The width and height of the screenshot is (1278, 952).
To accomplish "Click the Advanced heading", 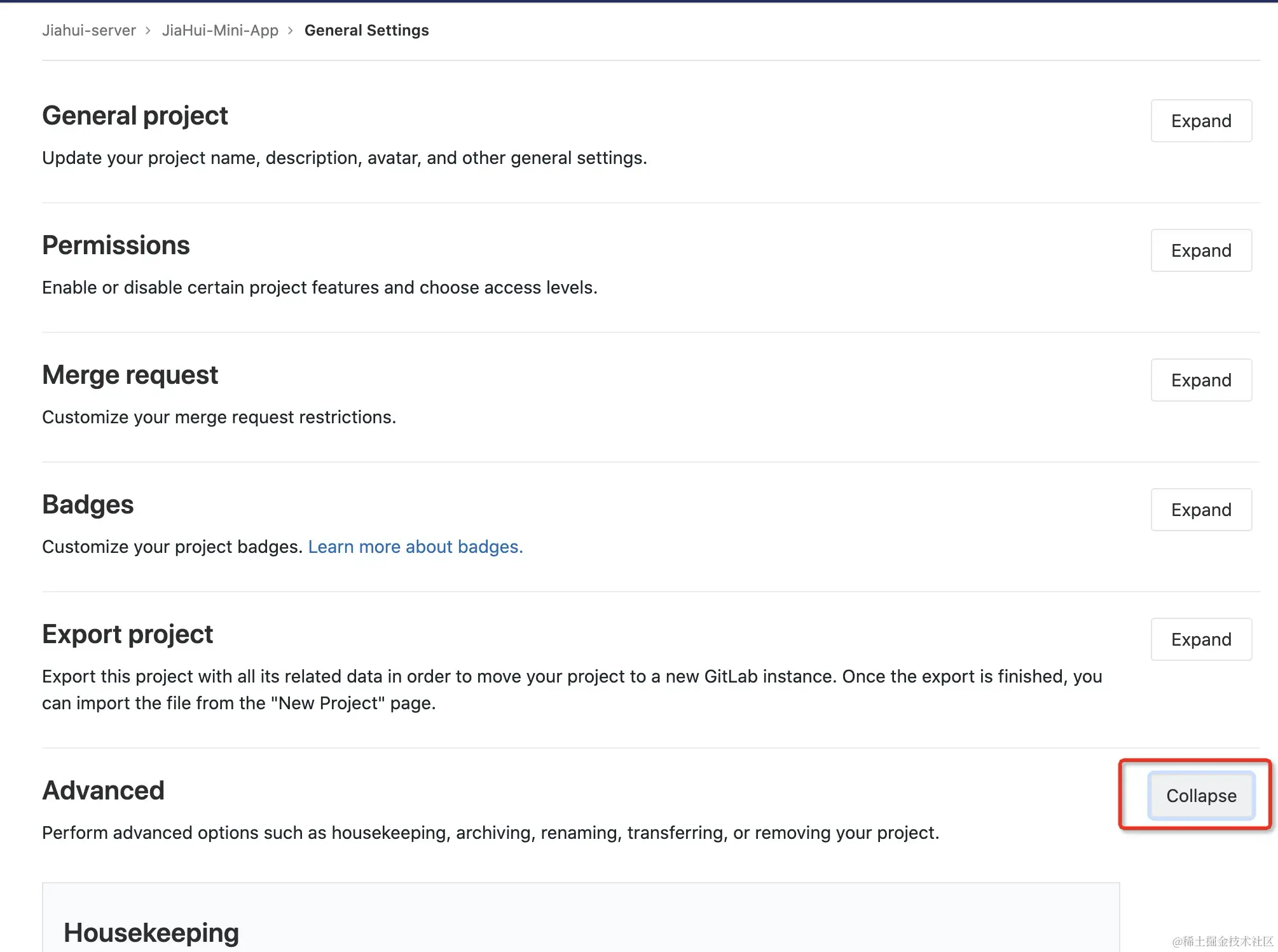I will pyautogui.click(x=103, y=791).
